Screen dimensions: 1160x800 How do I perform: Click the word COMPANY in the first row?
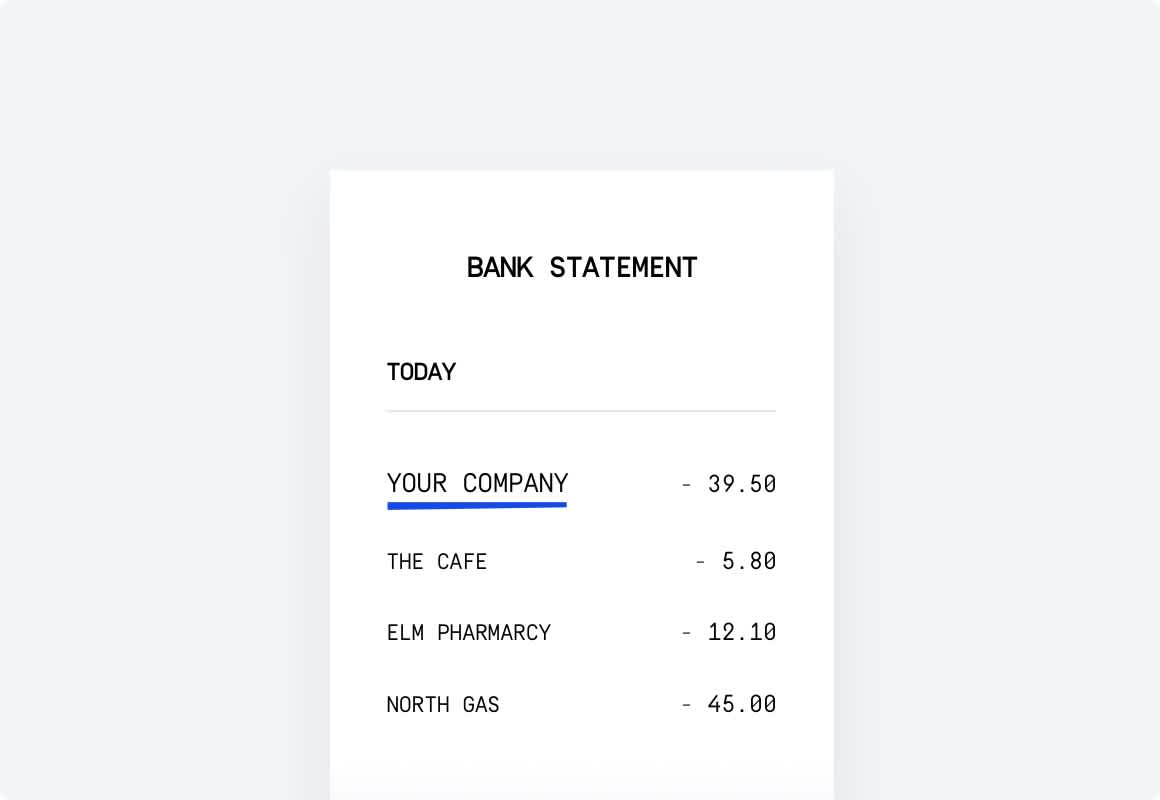click(x=515, y=483)
